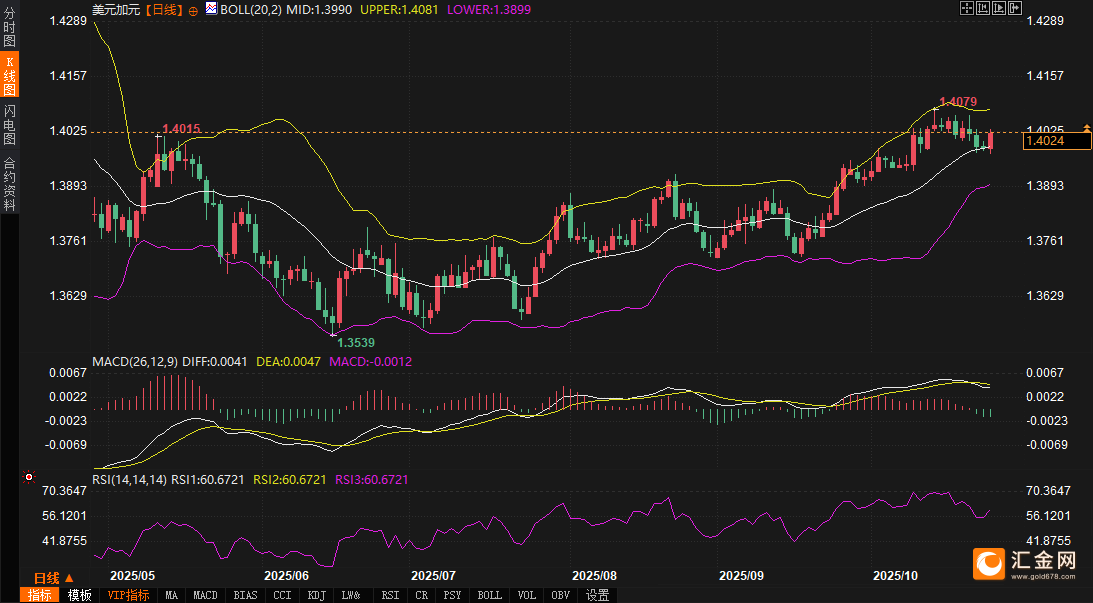The image size is (1093, 603).
Task: Enable the BOLL indicator from bottom bar
Action: 490,595
